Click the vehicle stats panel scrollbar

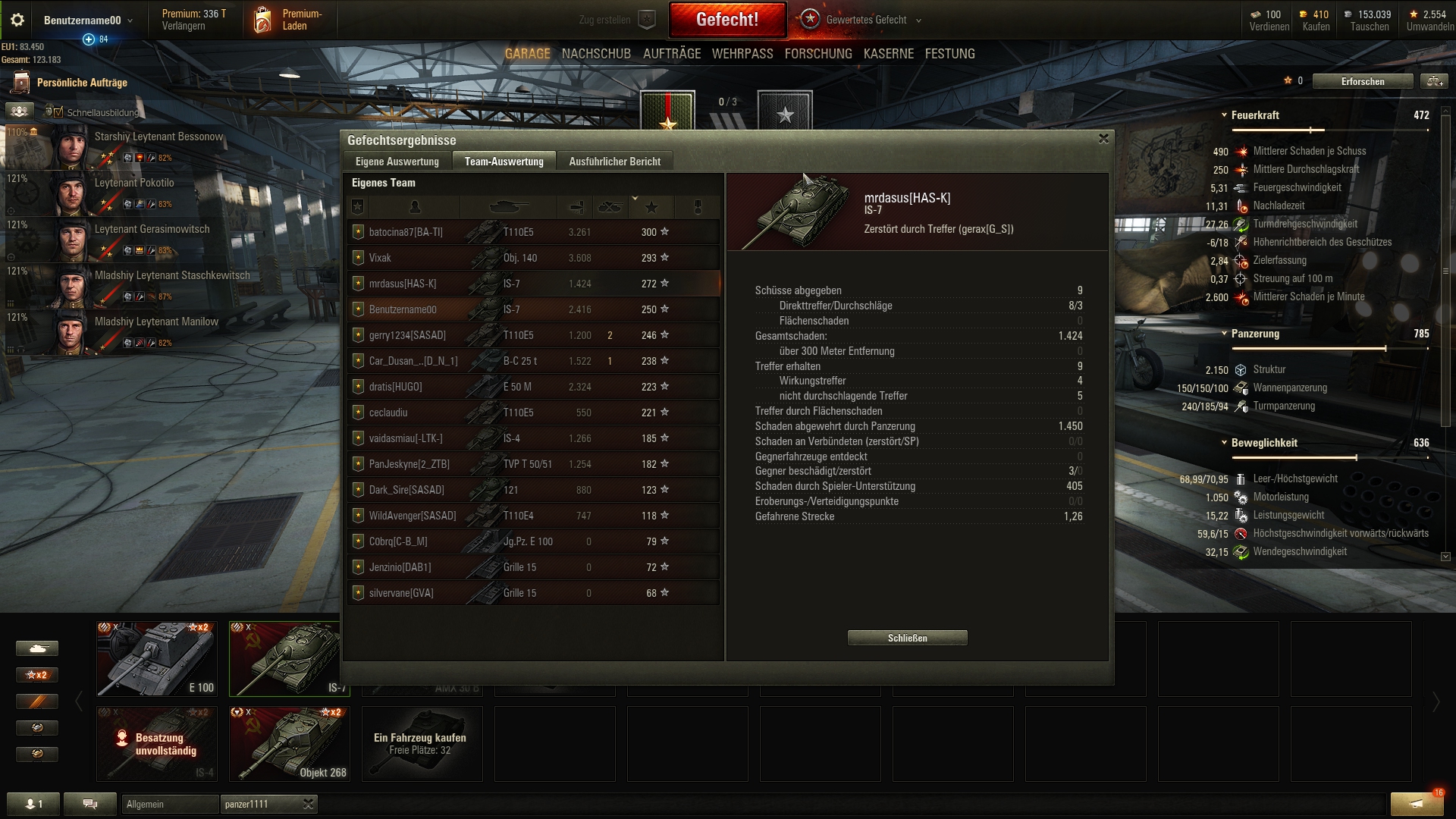pyautogui.click(x=1445, y=334)
